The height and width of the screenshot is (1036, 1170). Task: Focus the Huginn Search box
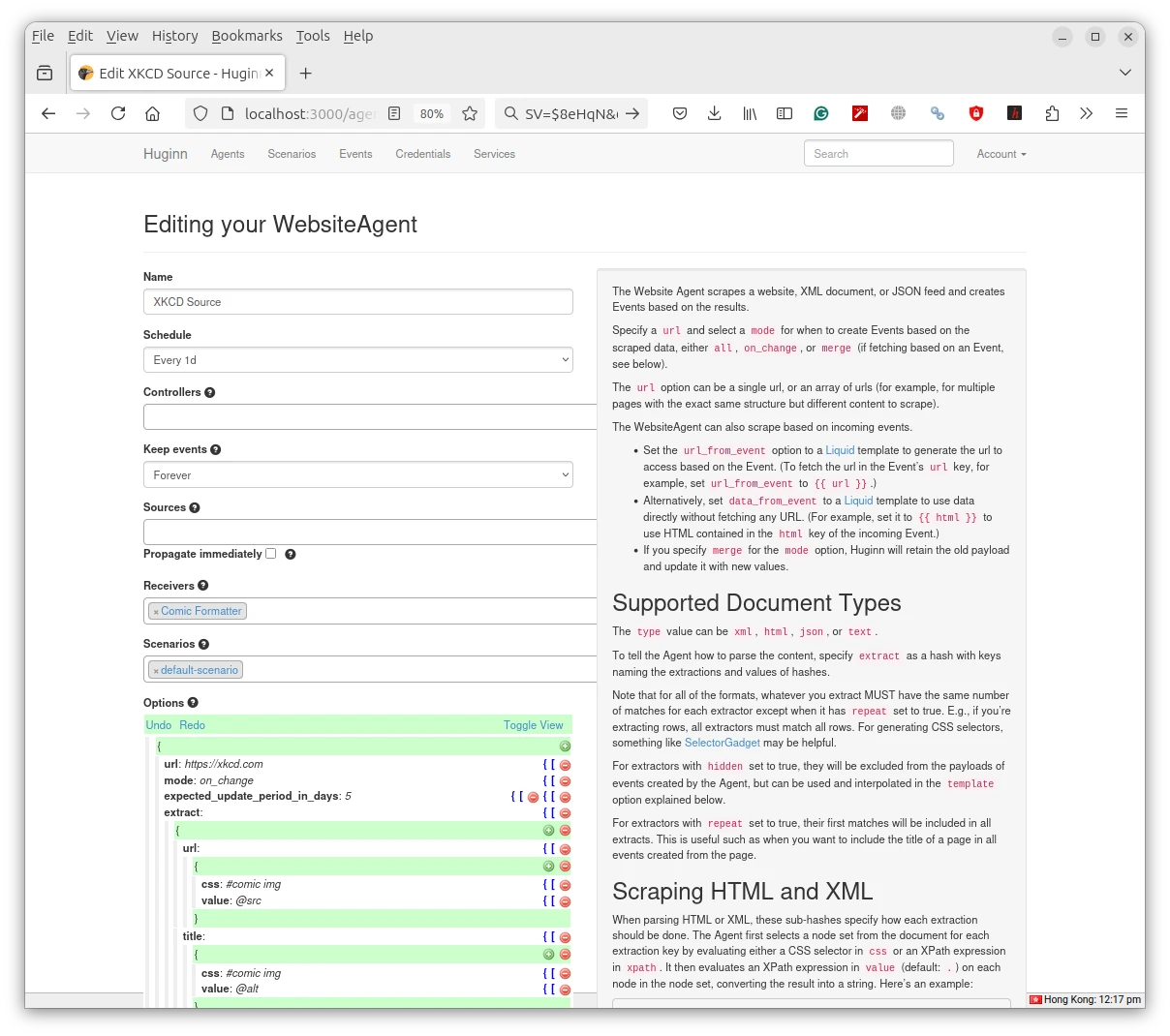(878, 154)
